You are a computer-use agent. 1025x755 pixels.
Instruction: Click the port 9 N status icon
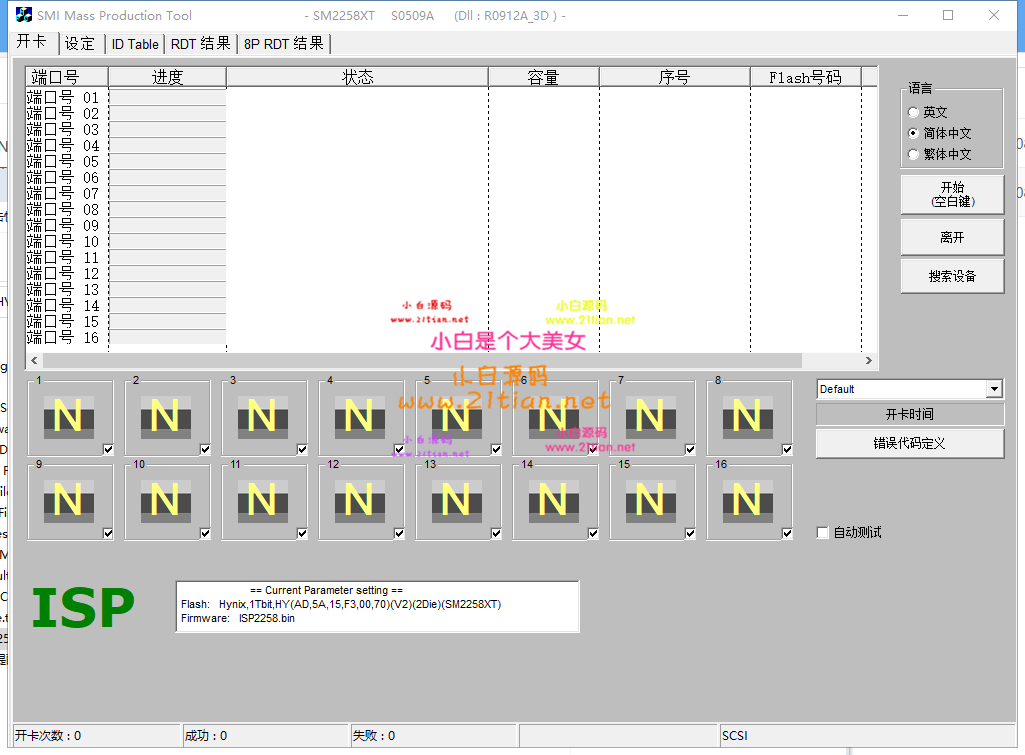pos(67,499)
